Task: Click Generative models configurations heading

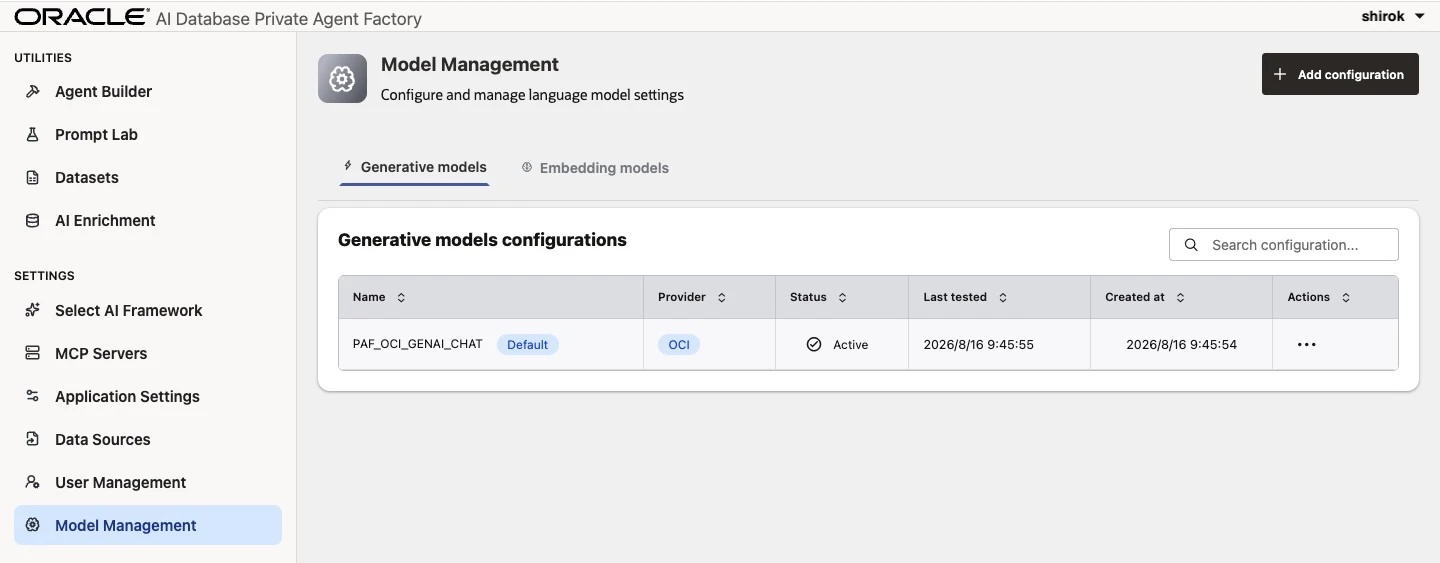Action: click(x=482, y=240)
